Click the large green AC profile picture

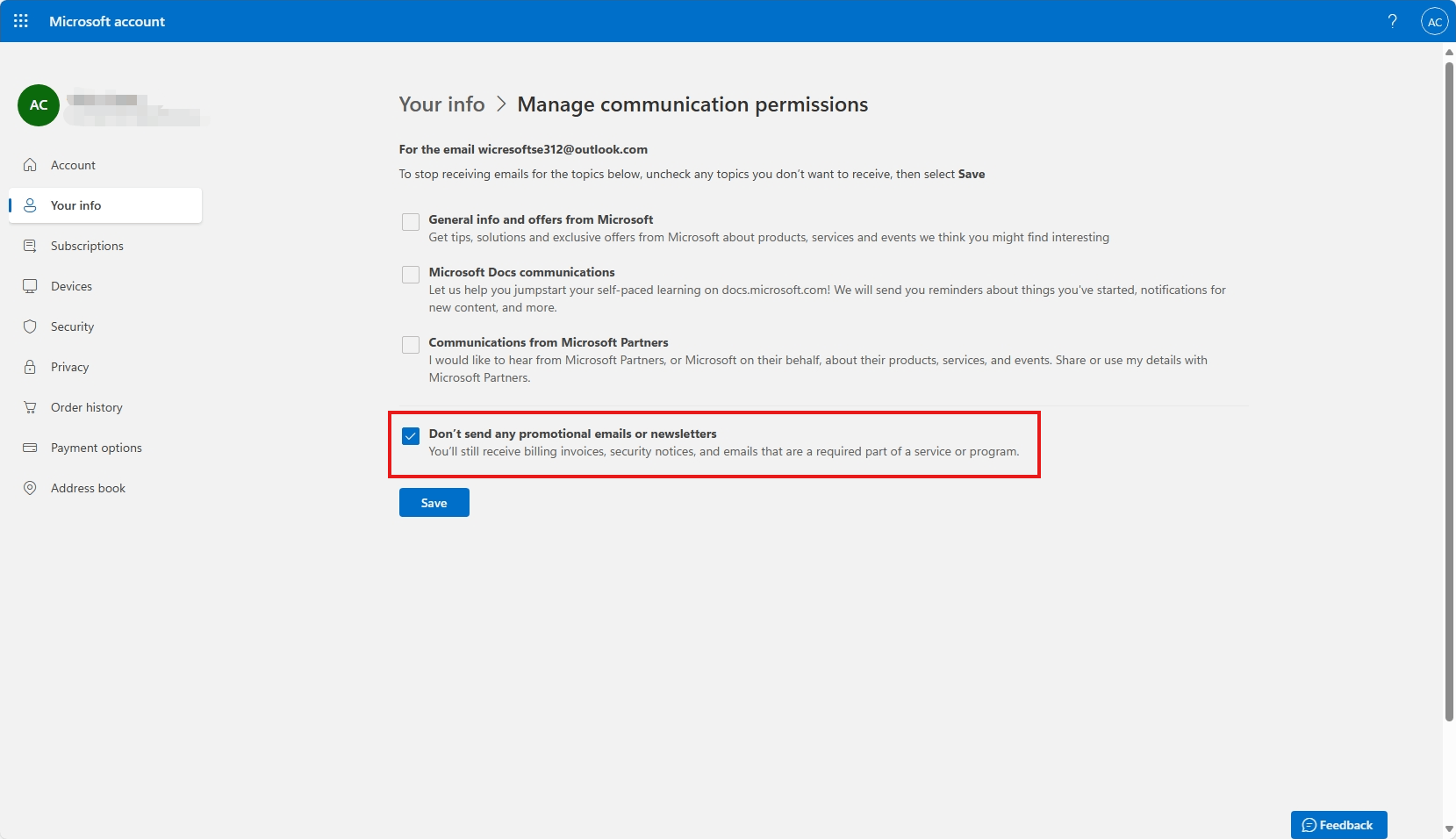pyautogui.click(x=39, y=105)
